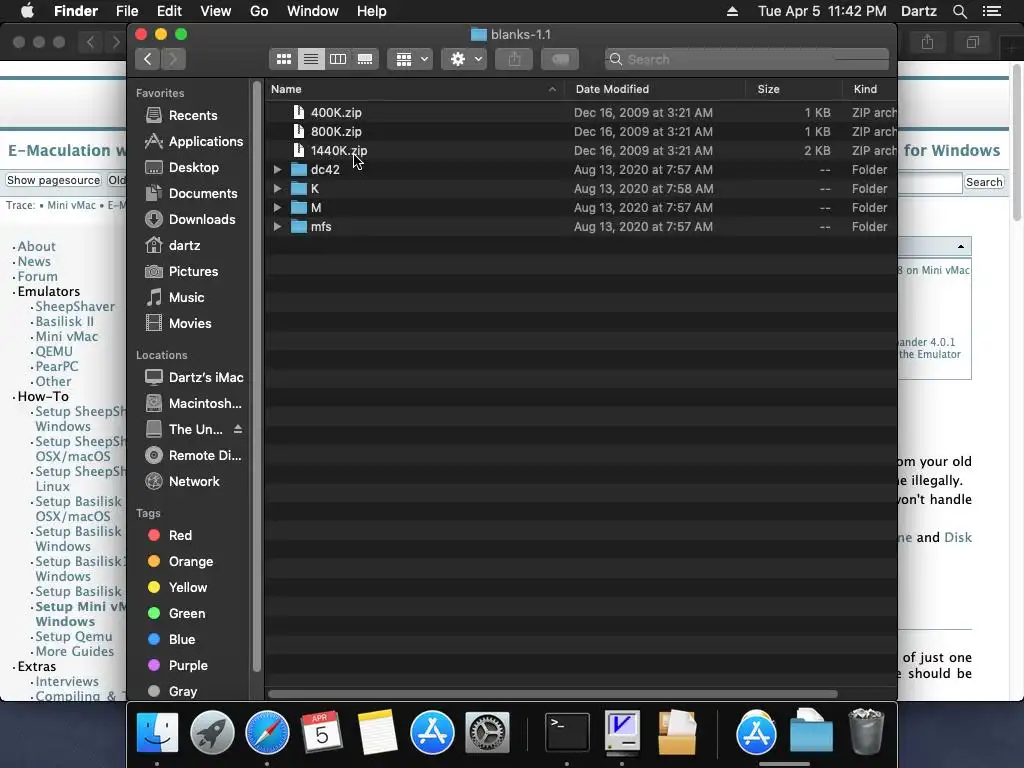
Task: Open the Help menu
Action: pyautogui.click(x=372, y=11)
